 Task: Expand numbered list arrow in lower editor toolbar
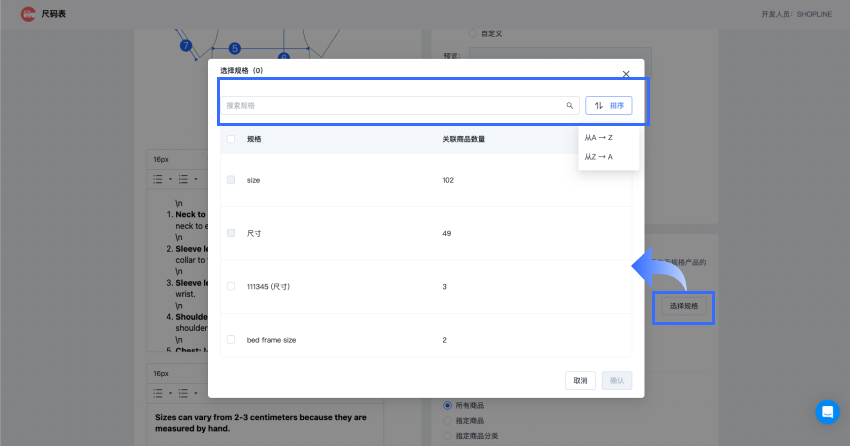click(196, 393)
